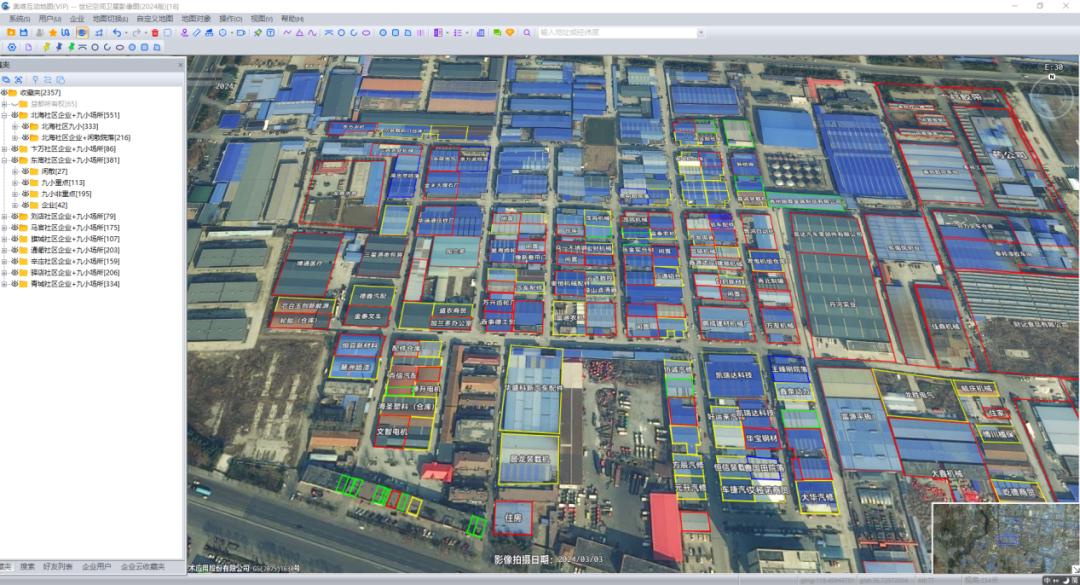Open dropdown arrow of the address search box

click(699, 33)
